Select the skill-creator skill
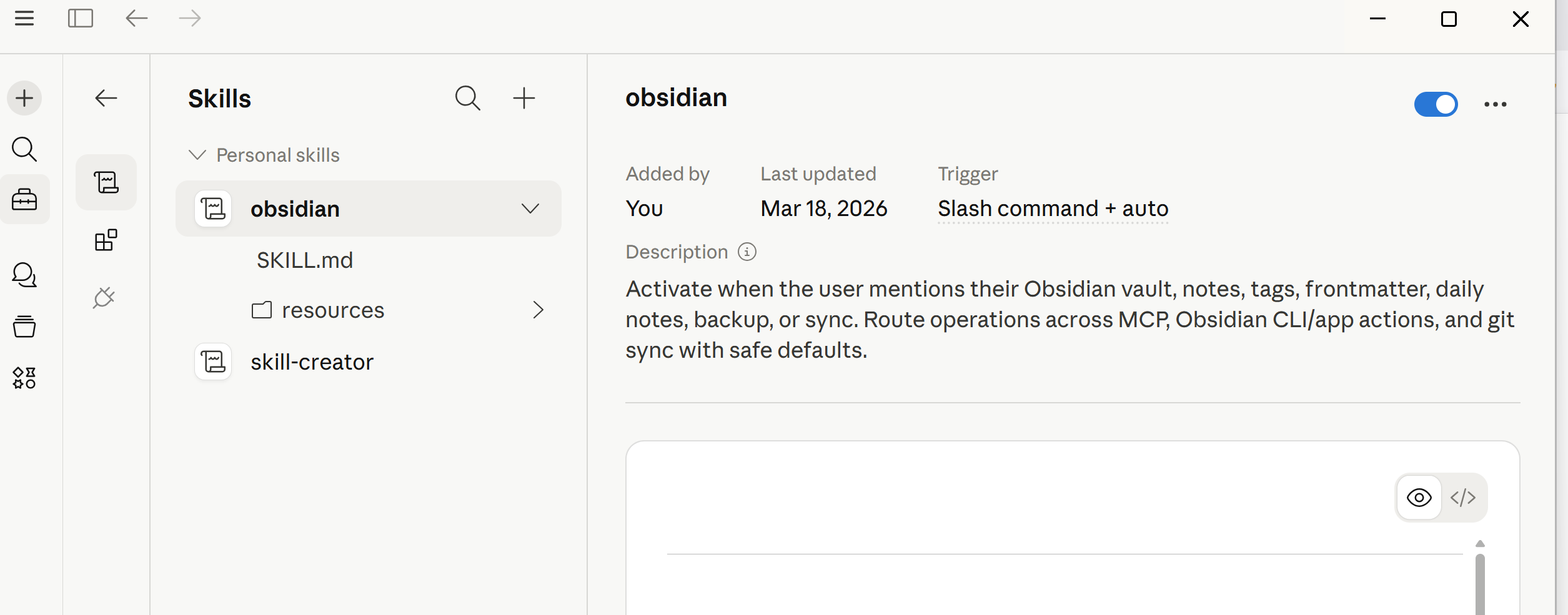Image resolution: width=1568 pixels, height=615 pixels. (x=312, y=362)
